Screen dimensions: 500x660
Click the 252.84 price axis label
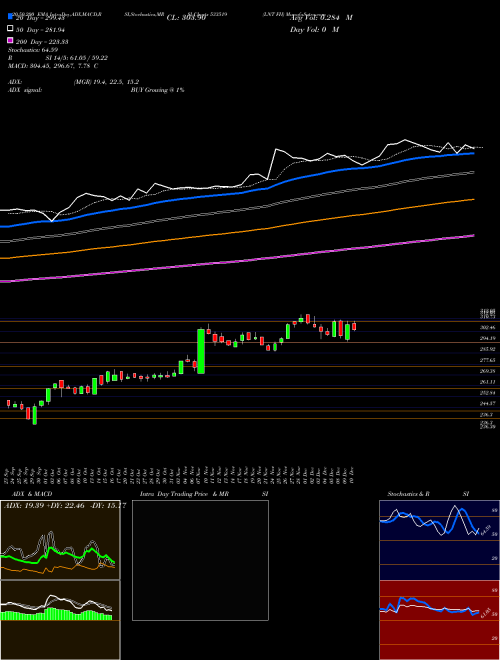pos(487,393)
